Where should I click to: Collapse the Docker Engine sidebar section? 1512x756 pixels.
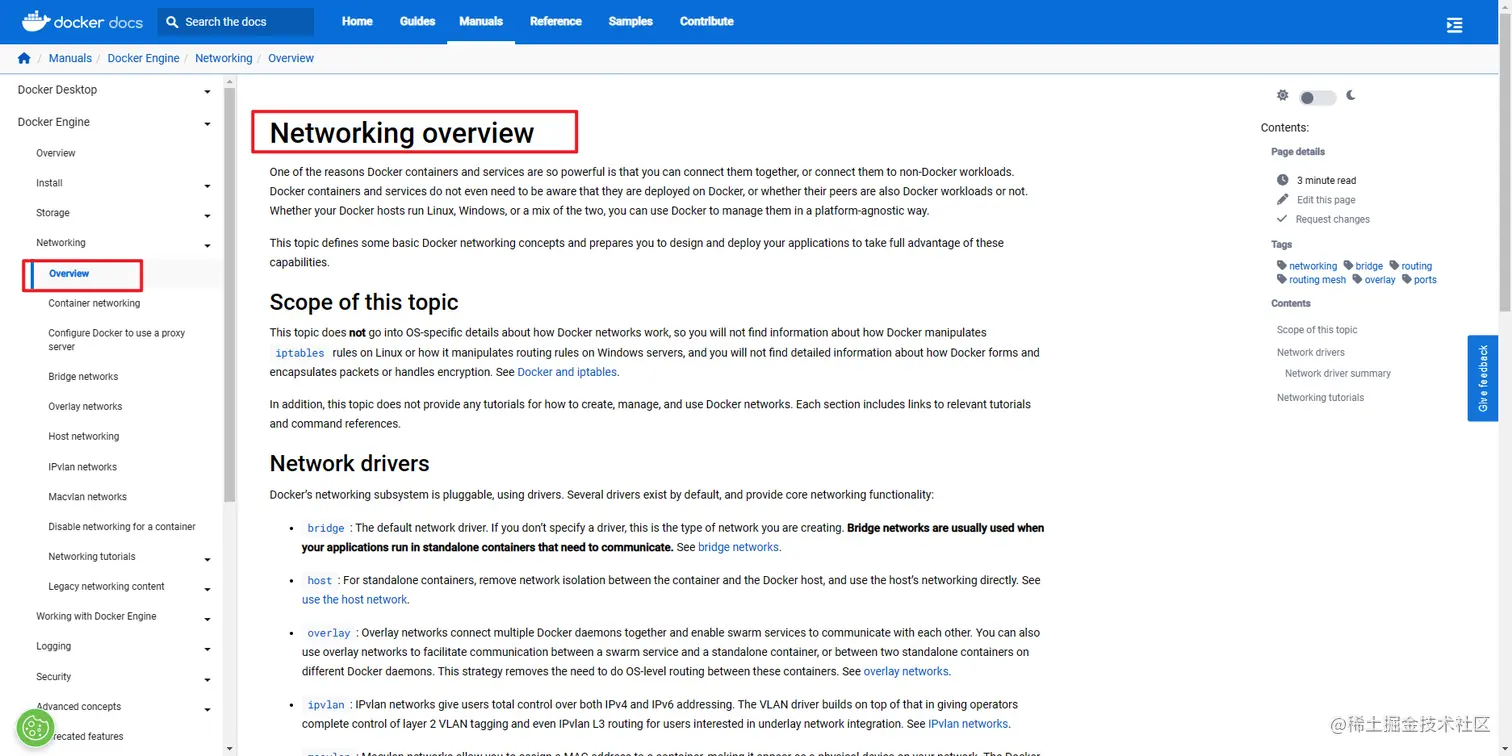[207, 123]
